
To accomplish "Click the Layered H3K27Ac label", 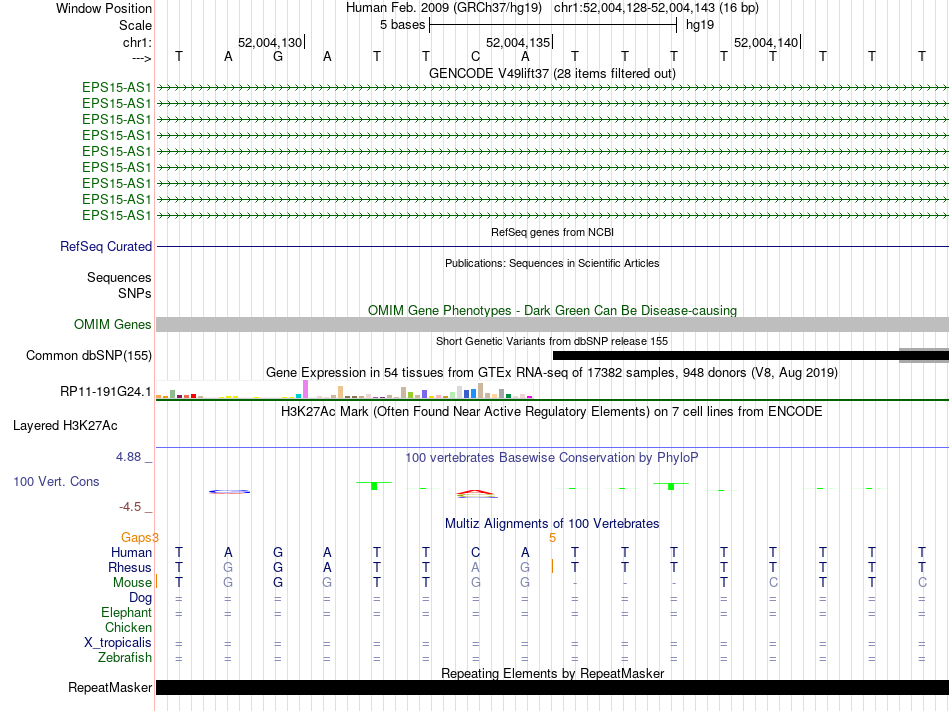I will (65, 426).
